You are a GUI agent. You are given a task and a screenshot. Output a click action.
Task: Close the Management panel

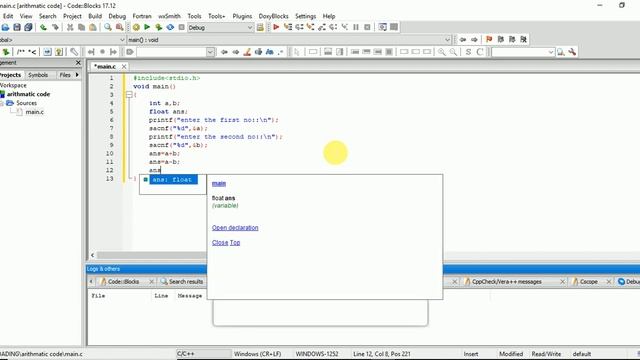click(78, 62)
